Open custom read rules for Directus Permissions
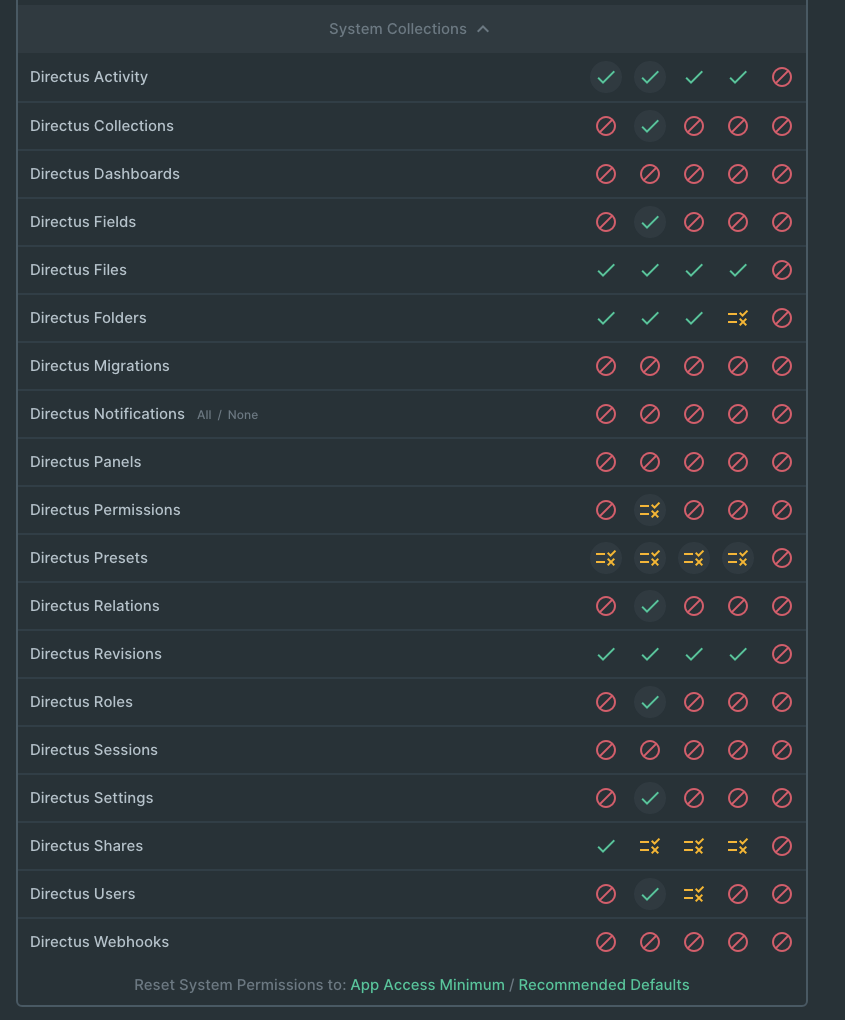The height and width of the screenshot is (1020, 845). 650,510
